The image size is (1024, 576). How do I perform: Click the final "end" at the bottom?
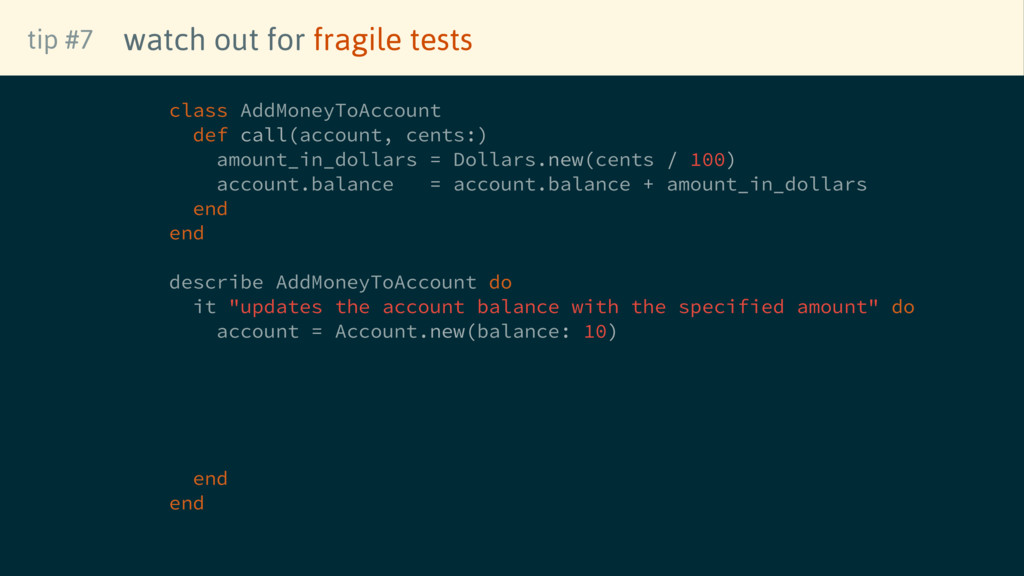coord(186,503)
